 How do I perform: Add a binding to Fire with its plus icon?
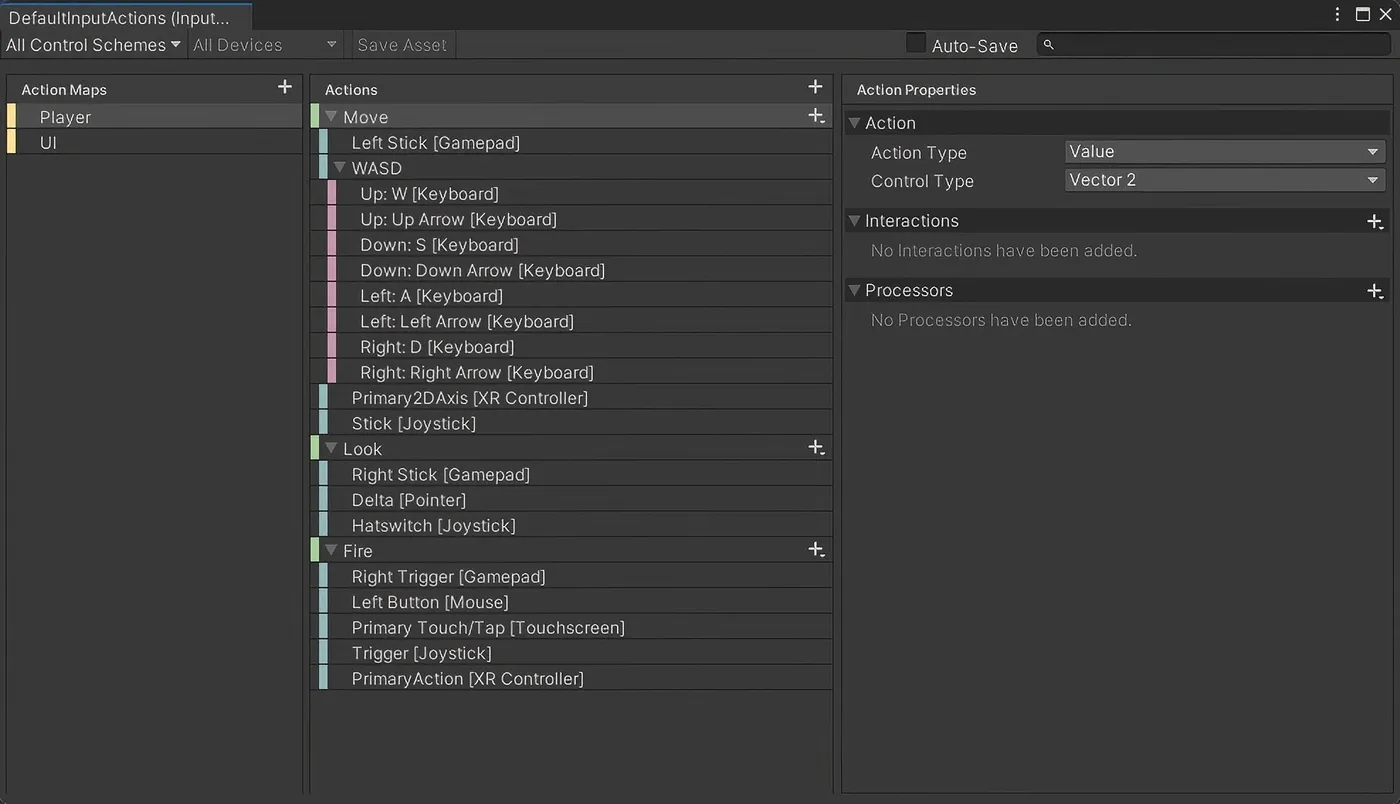click(816, 549)
